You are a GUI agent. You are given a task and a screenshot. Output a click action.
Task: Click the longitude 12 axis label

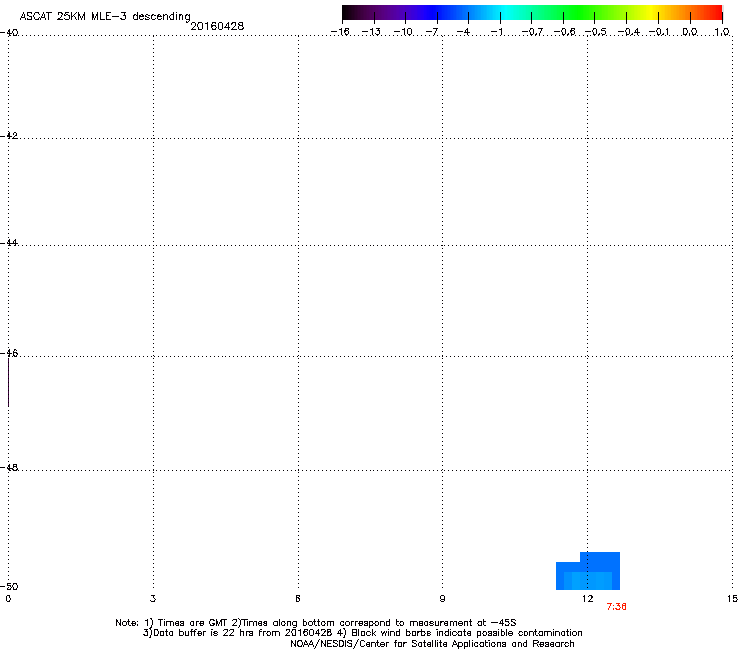pyautogui.click(x=588, y=599)
